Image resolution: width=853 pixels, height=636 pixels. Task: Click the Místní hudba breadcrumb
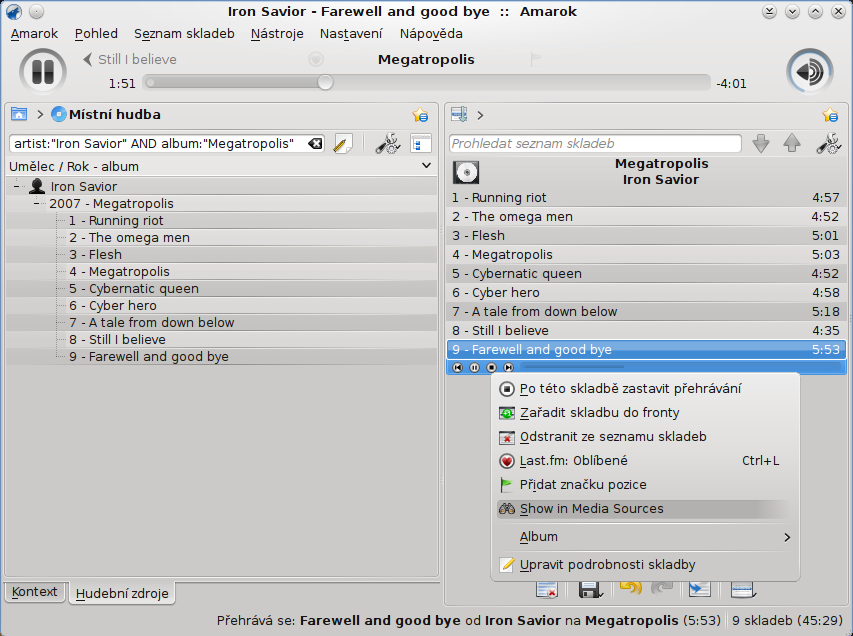click(x=106, y=114)
